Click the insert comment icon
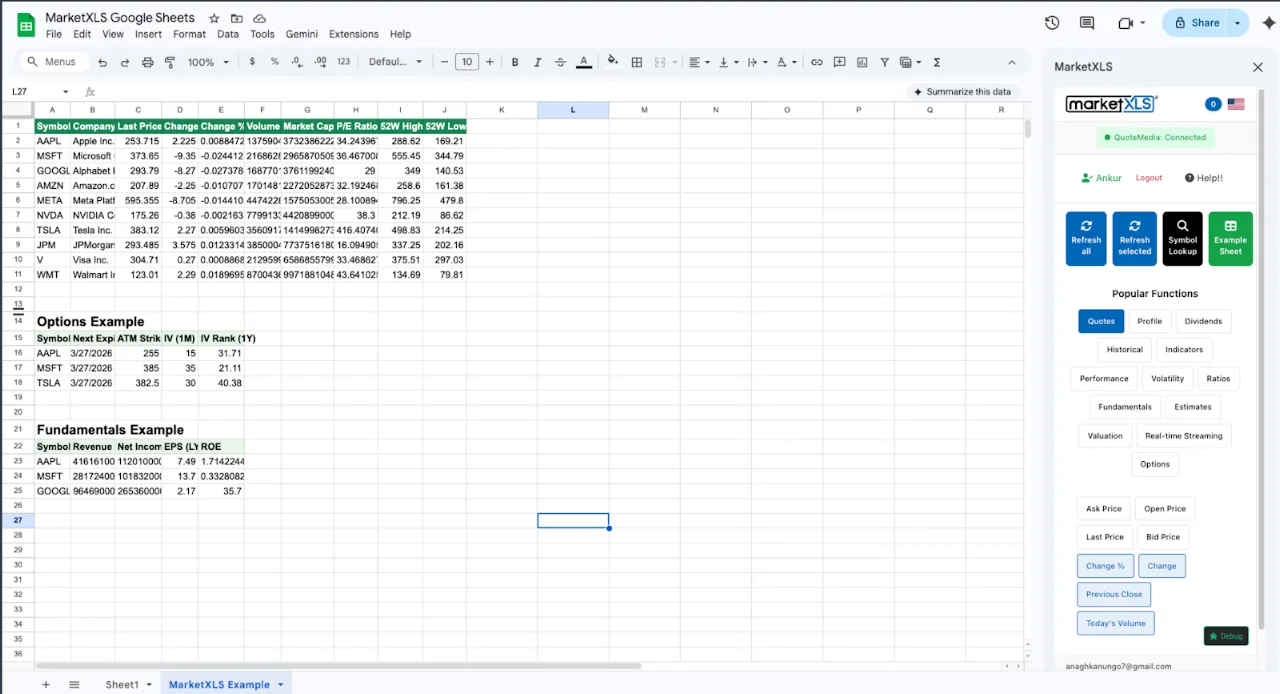Image resolution: width=1280 pixels, height=694 pixels. pyautogui.click(x=839, y=62)
